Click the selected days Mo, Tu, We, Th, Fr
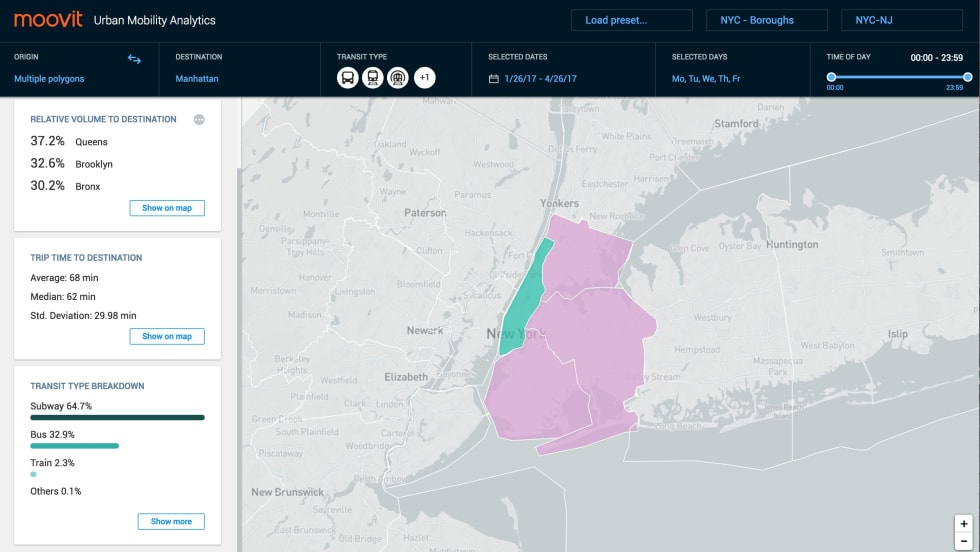Viewport: 980px width, 552px height. click(x=706, y=79)
